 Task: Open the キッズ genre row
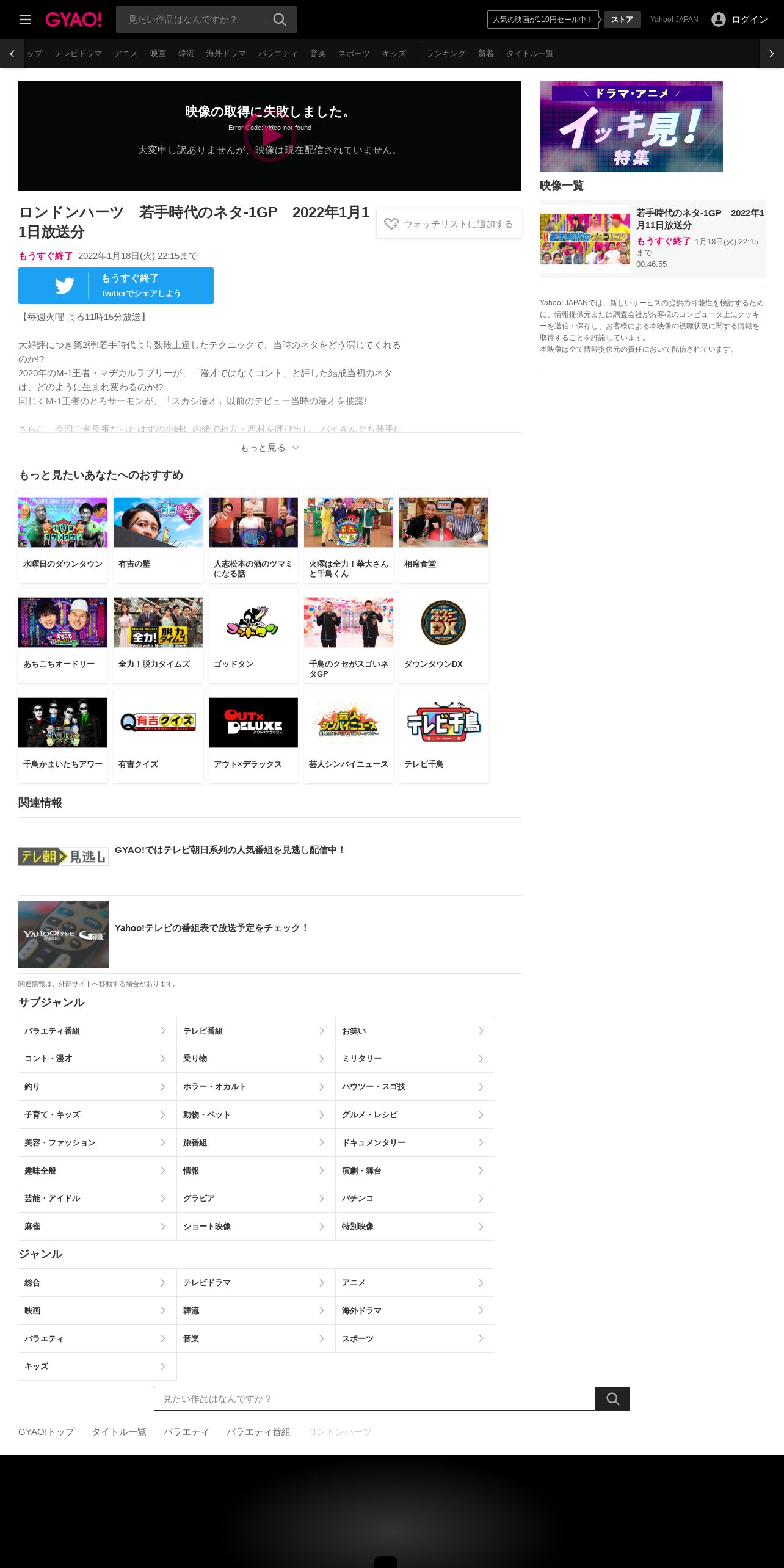coord(98,1367)
